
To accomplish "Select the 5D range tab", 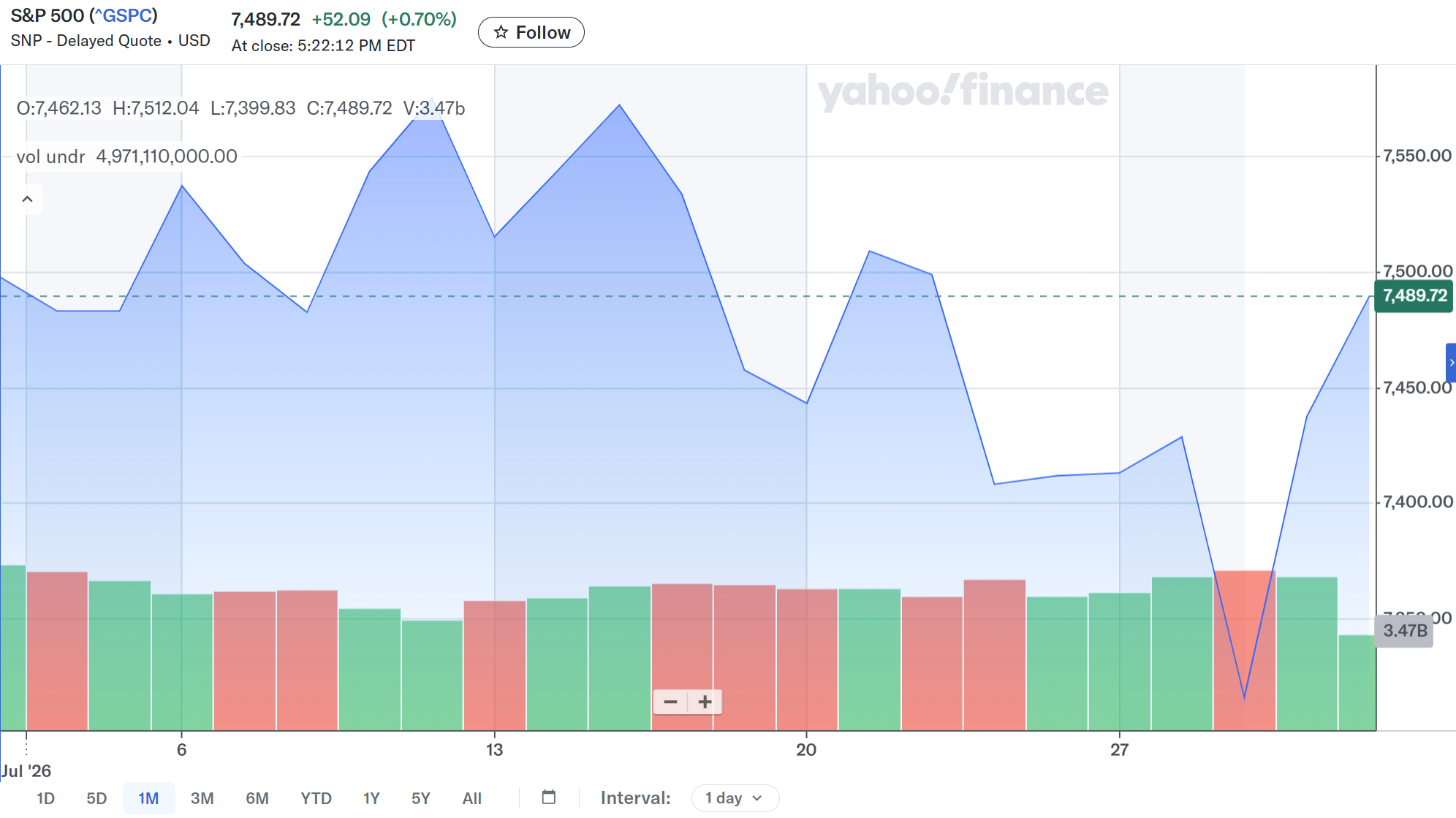I will (96, 798).
